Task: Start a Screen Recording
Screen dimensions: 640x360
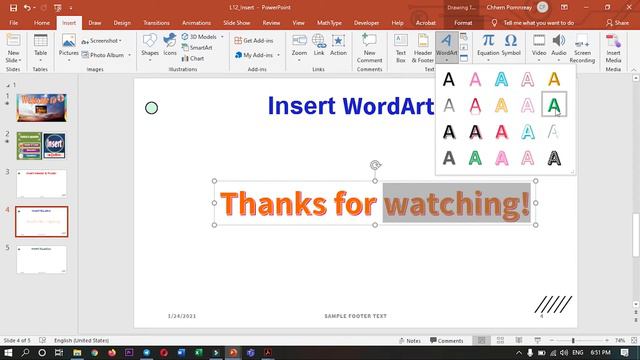Action: pos(582,48)
